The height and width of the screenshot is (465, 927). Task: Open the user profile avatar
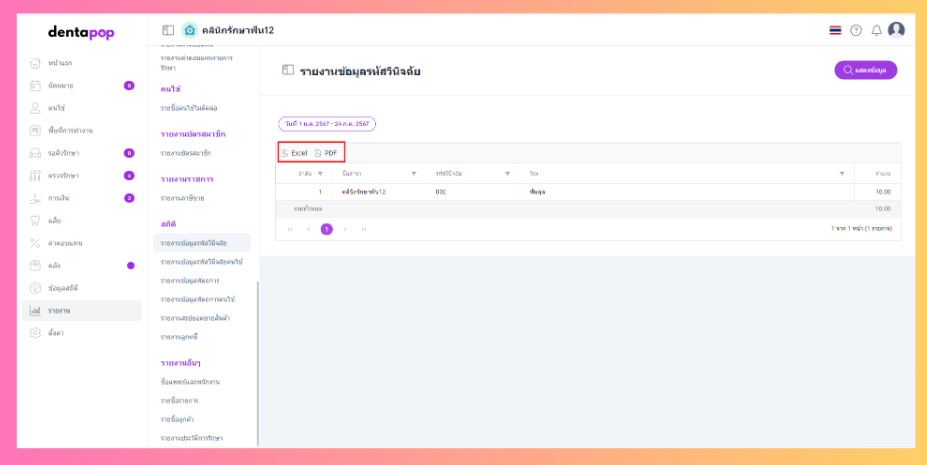[896, 30]
